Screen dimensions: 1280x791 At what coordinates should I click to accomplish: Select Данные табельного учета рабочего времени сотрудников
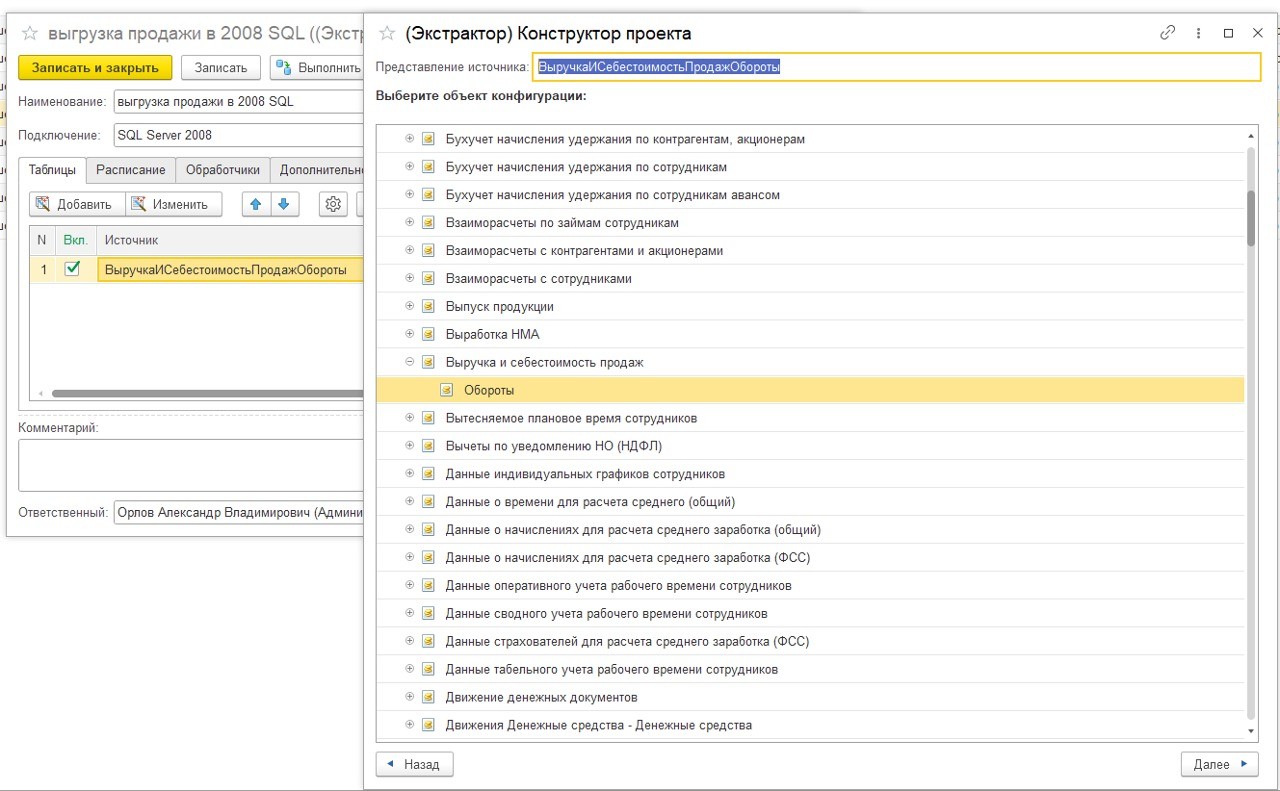(x=611, y=669)
